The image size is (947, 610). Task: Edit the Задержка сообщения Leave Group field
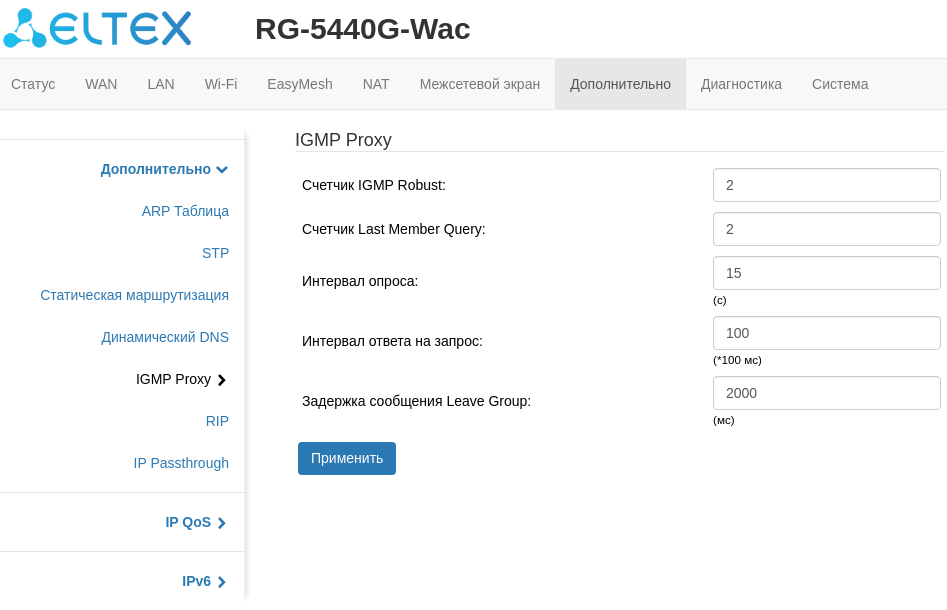(x=826, y=393)
